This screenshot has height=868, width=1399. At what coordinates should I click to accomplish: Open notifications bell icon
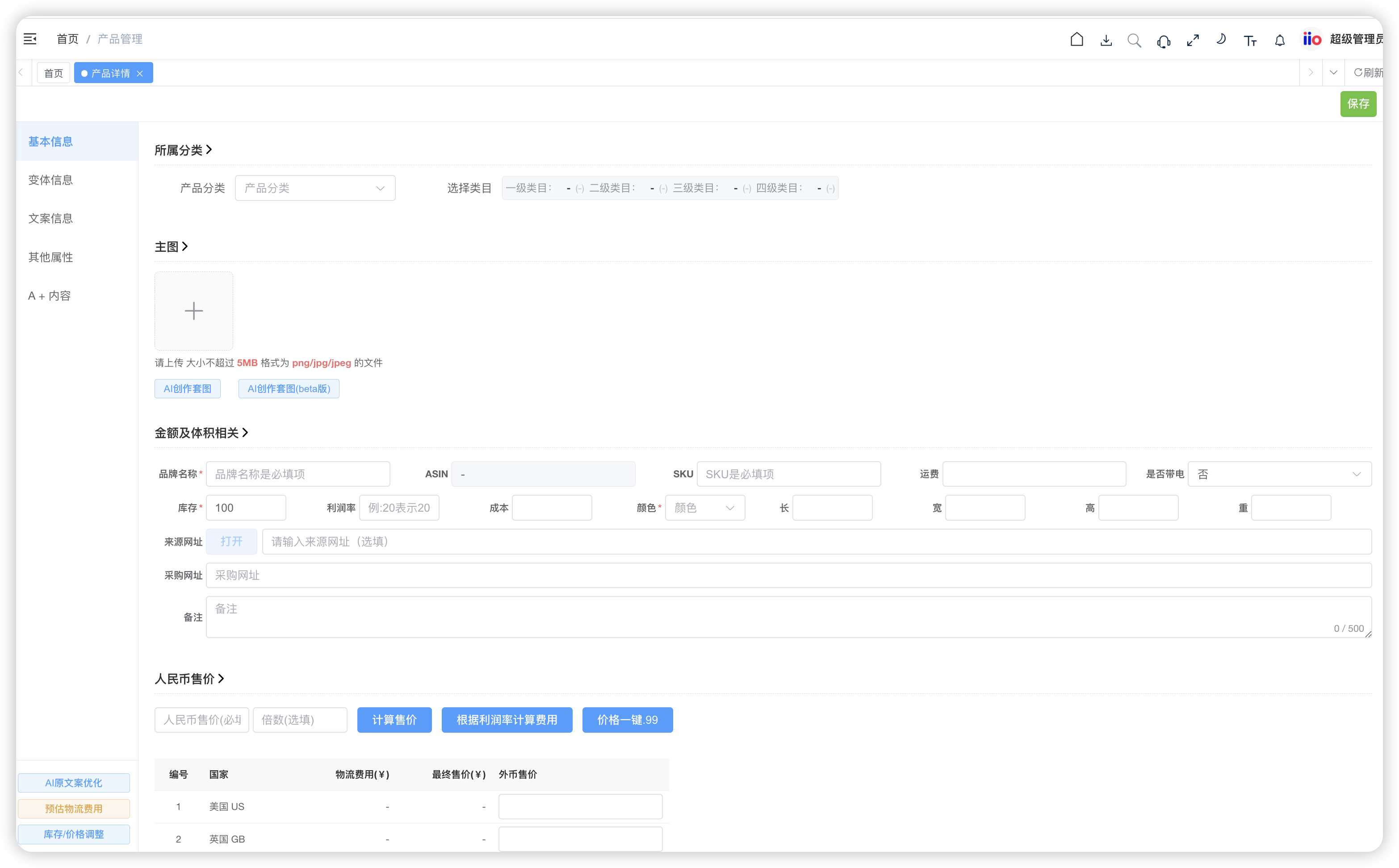tap(1280, 40)
